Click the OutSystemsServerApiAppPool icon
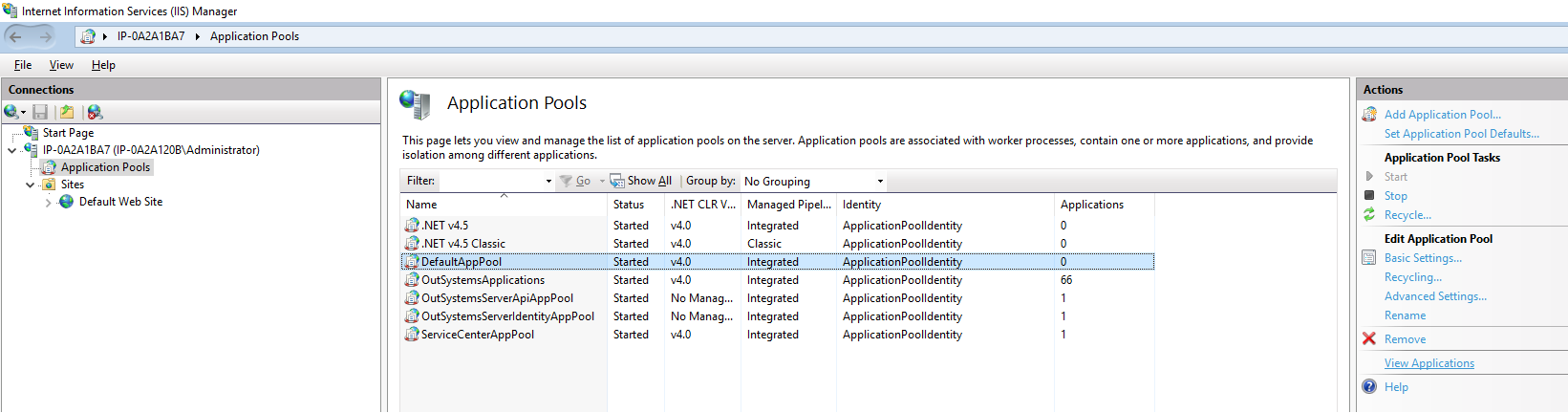 point(412,297)
